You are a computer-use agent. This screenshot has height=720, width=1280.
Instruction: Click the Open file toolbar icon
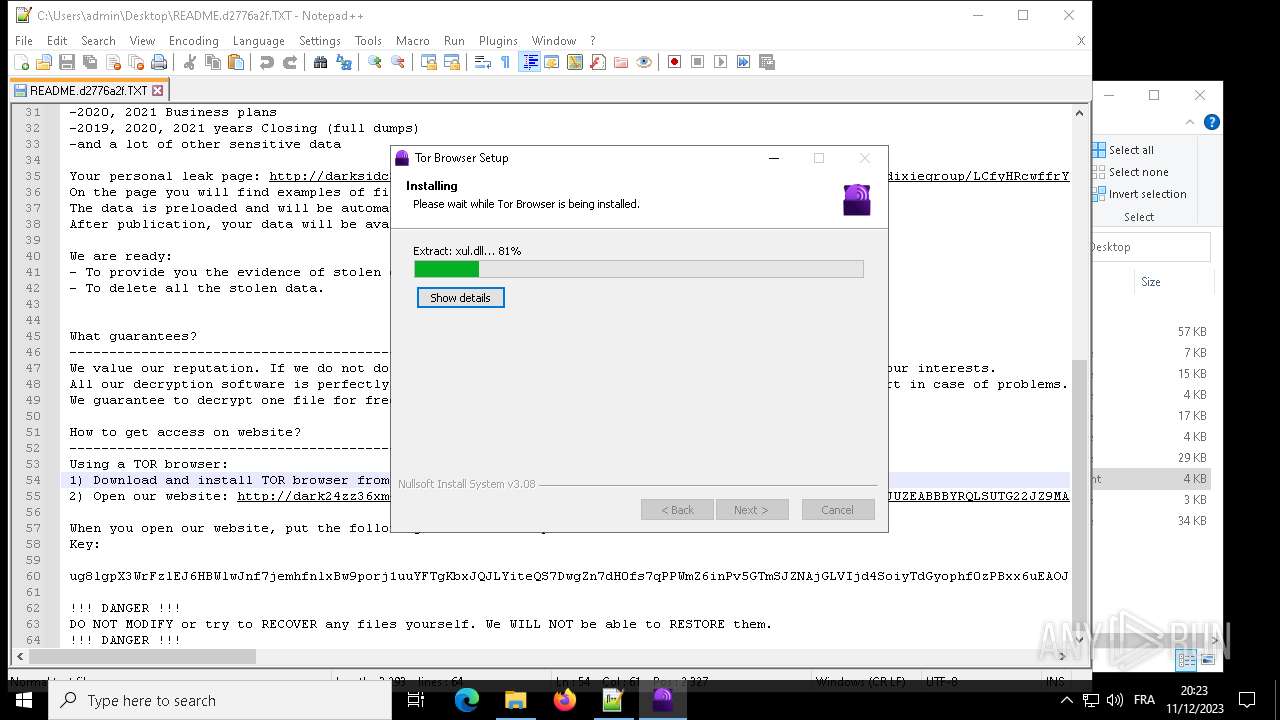[43, 62]
